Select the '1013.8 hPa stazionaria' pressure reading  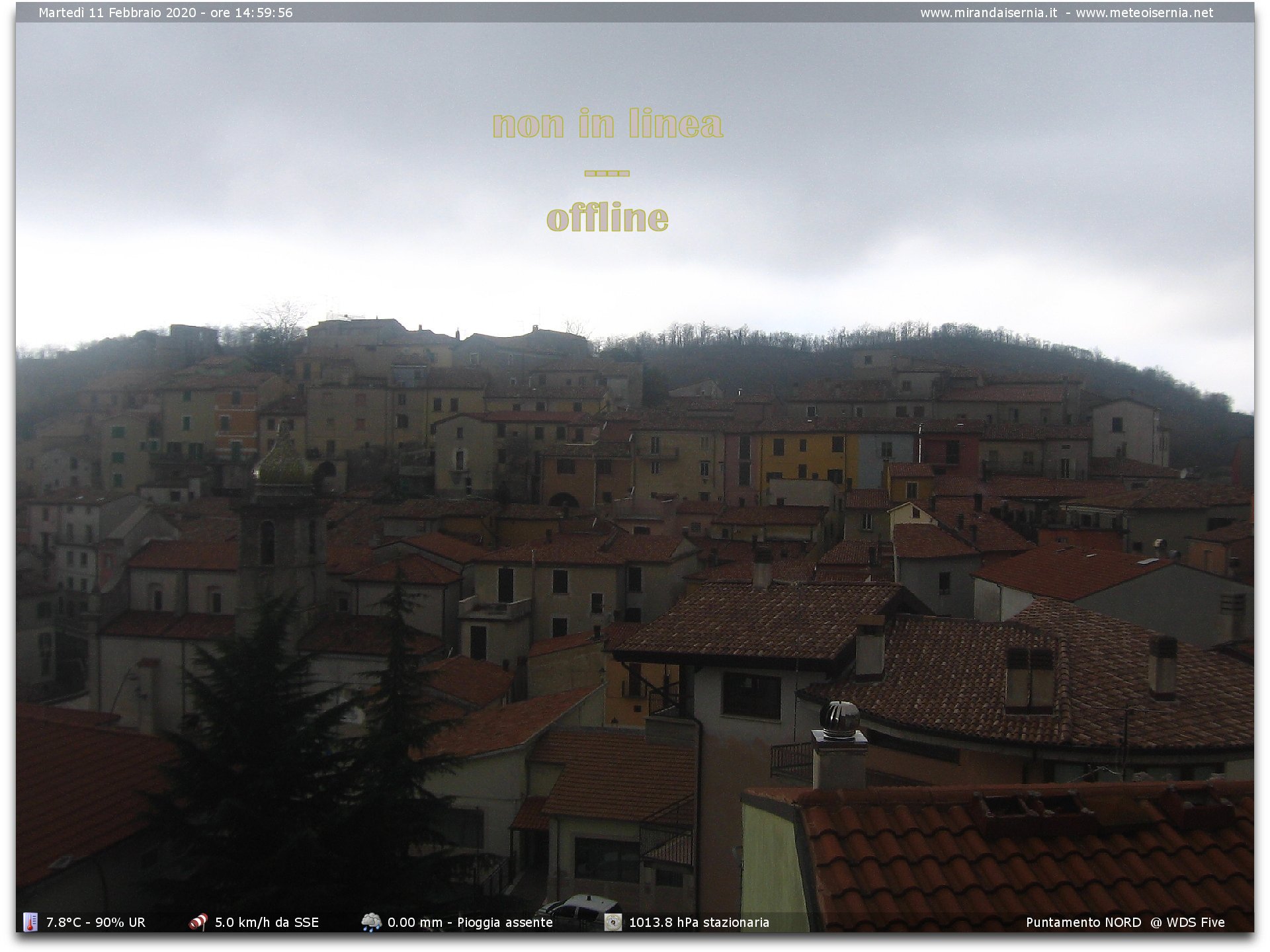coord(698,922)
